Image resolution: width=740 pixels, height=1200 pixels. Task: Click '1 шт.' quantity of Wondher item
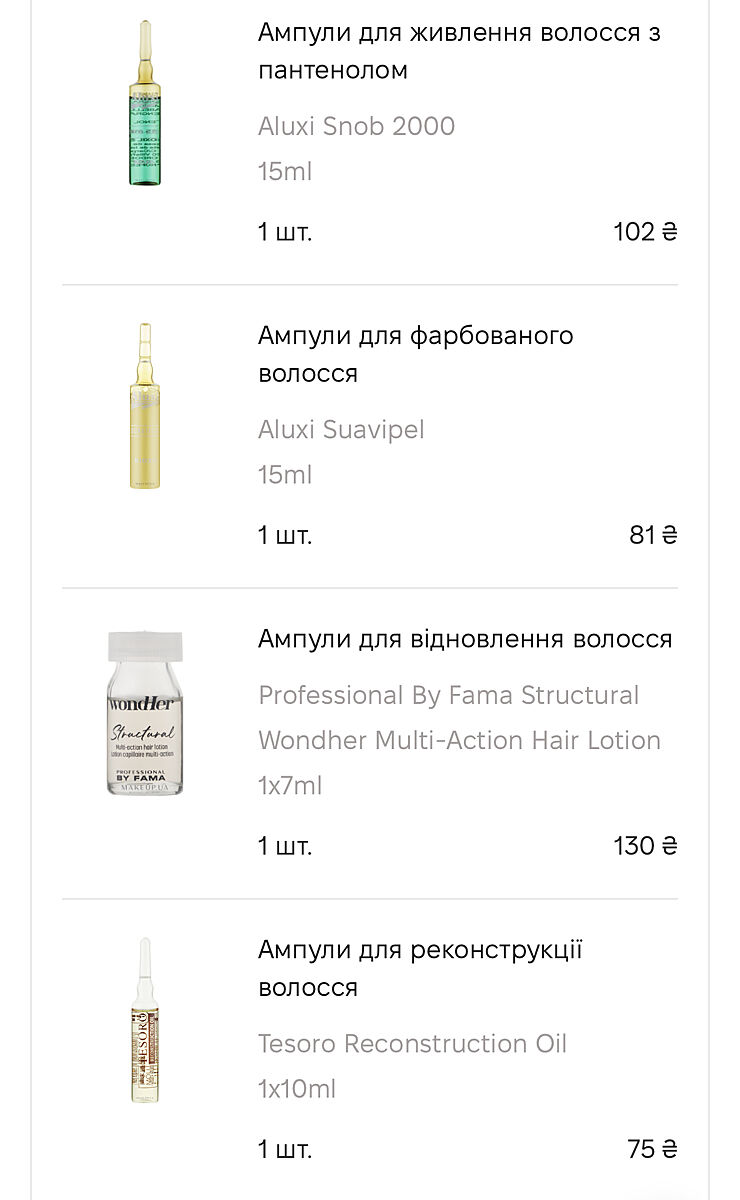[x=285, y=846]
